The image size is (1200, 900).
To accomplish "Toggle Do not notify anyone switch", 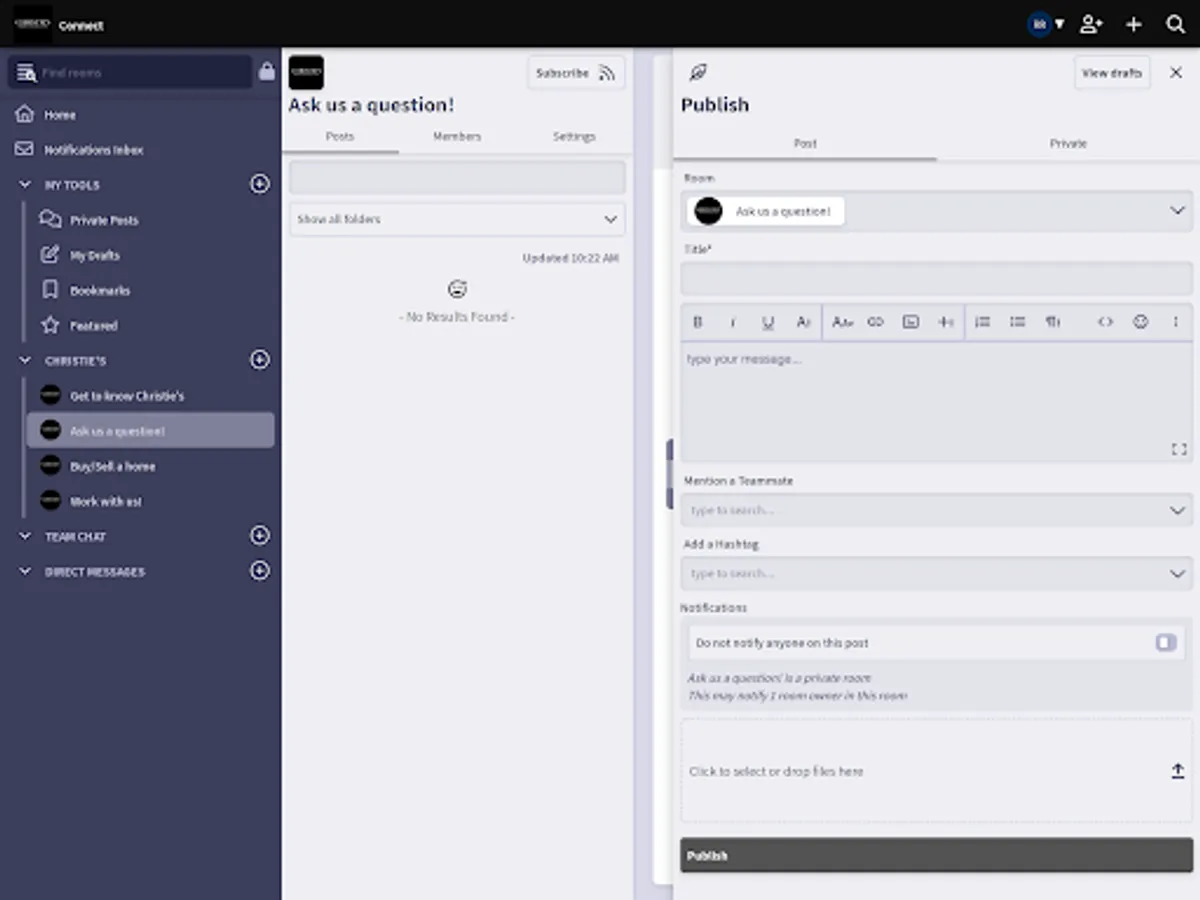I will (x=1166, y=643).
